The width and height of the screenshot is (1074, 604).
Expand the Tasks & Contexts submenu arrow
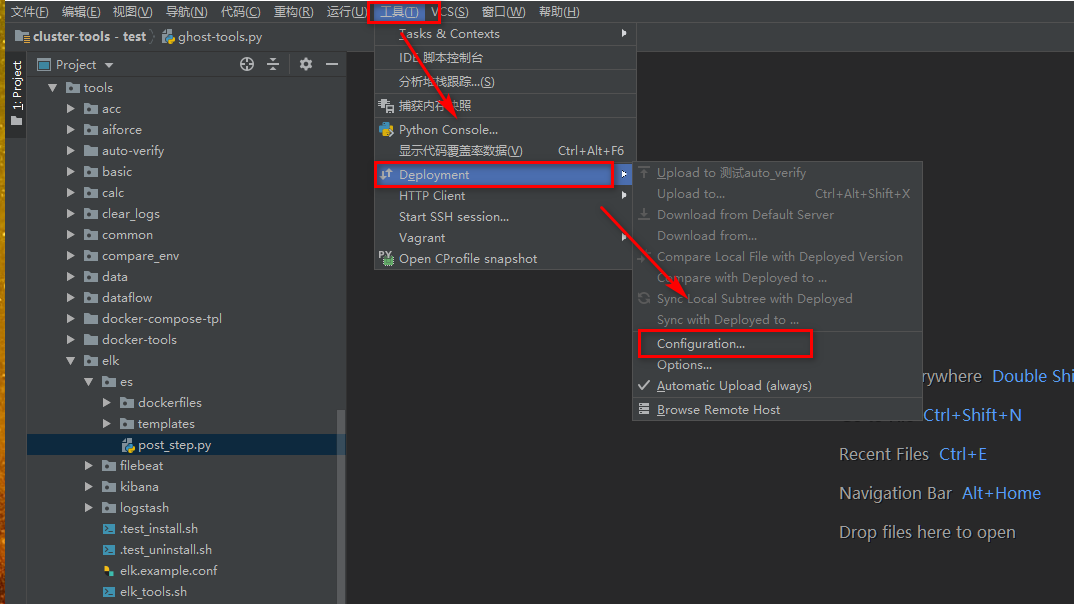tap(623, 34)
